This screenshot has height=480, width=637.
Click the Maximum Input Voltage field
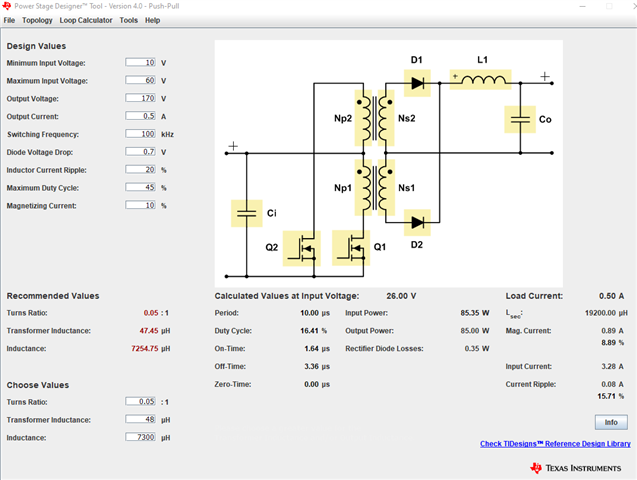[x=141, y=80]
